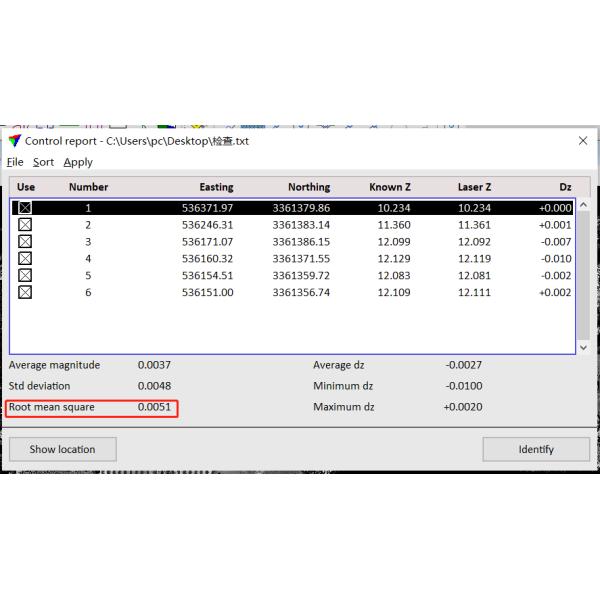Click the Control report title bar icon
The width and height of the screenshot is (600, 600).
14,141
